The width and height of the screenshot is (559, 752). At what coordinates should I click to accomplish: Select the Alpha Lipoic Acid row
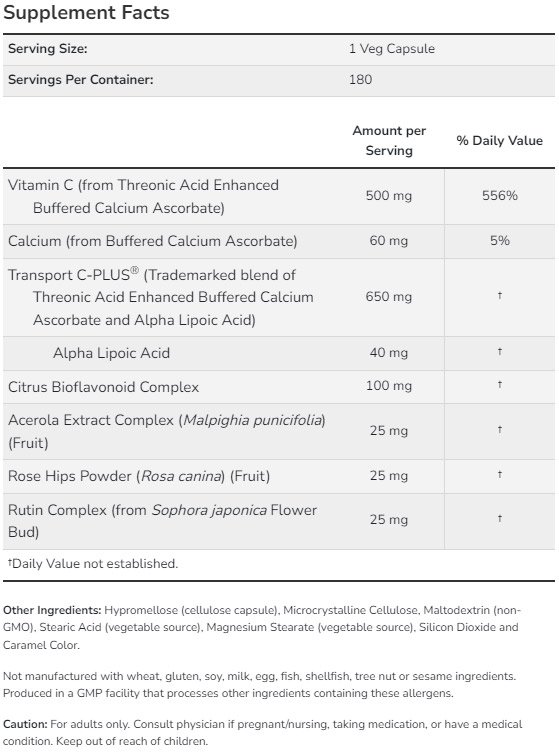click(x=279, y=353)
